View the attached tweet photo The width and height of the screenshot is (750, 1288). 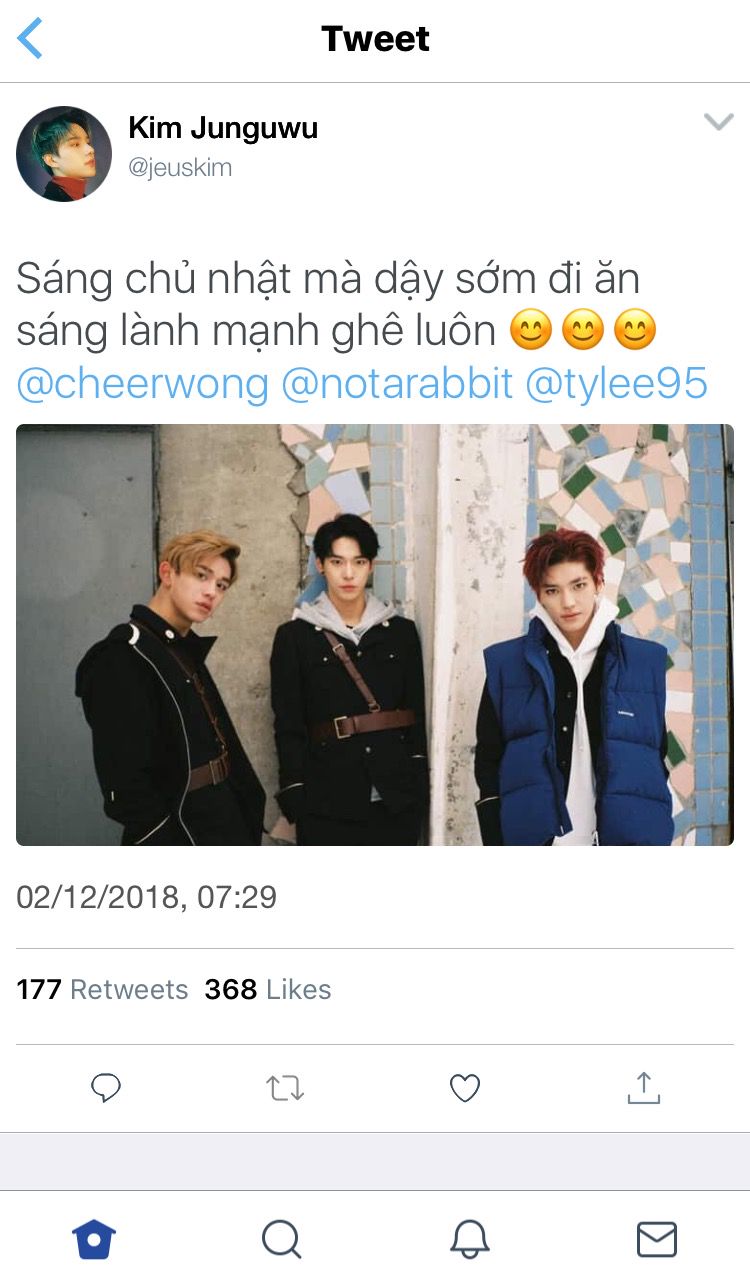375,635
